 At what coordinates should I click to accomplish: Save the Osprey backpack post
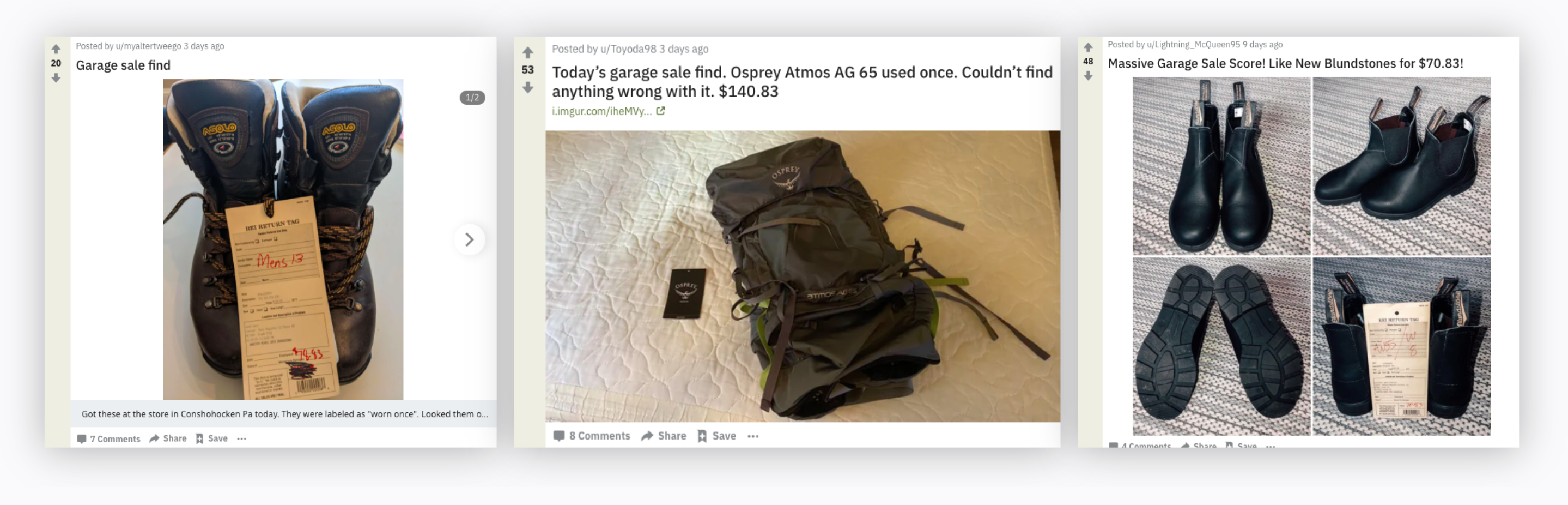pyautogui.click(x=716, y=436)
